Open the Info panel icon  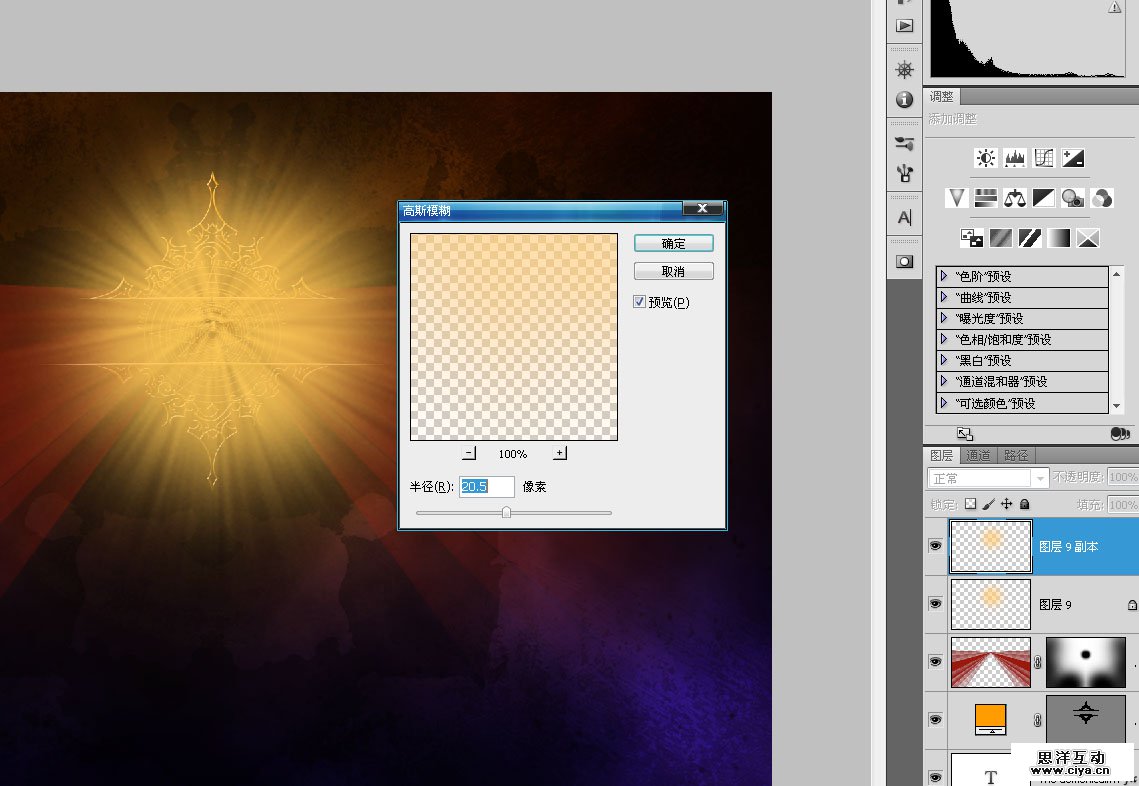[x=904, y=100]
